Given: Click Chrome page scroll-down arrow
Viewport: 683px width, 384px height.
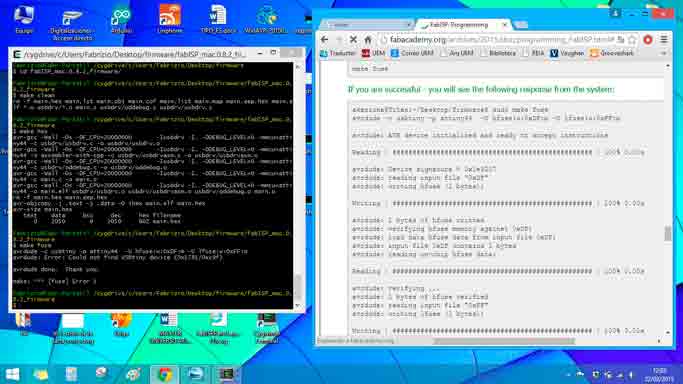Looking at the screenshot, I should pyautogui.click(x=667, y=332).
